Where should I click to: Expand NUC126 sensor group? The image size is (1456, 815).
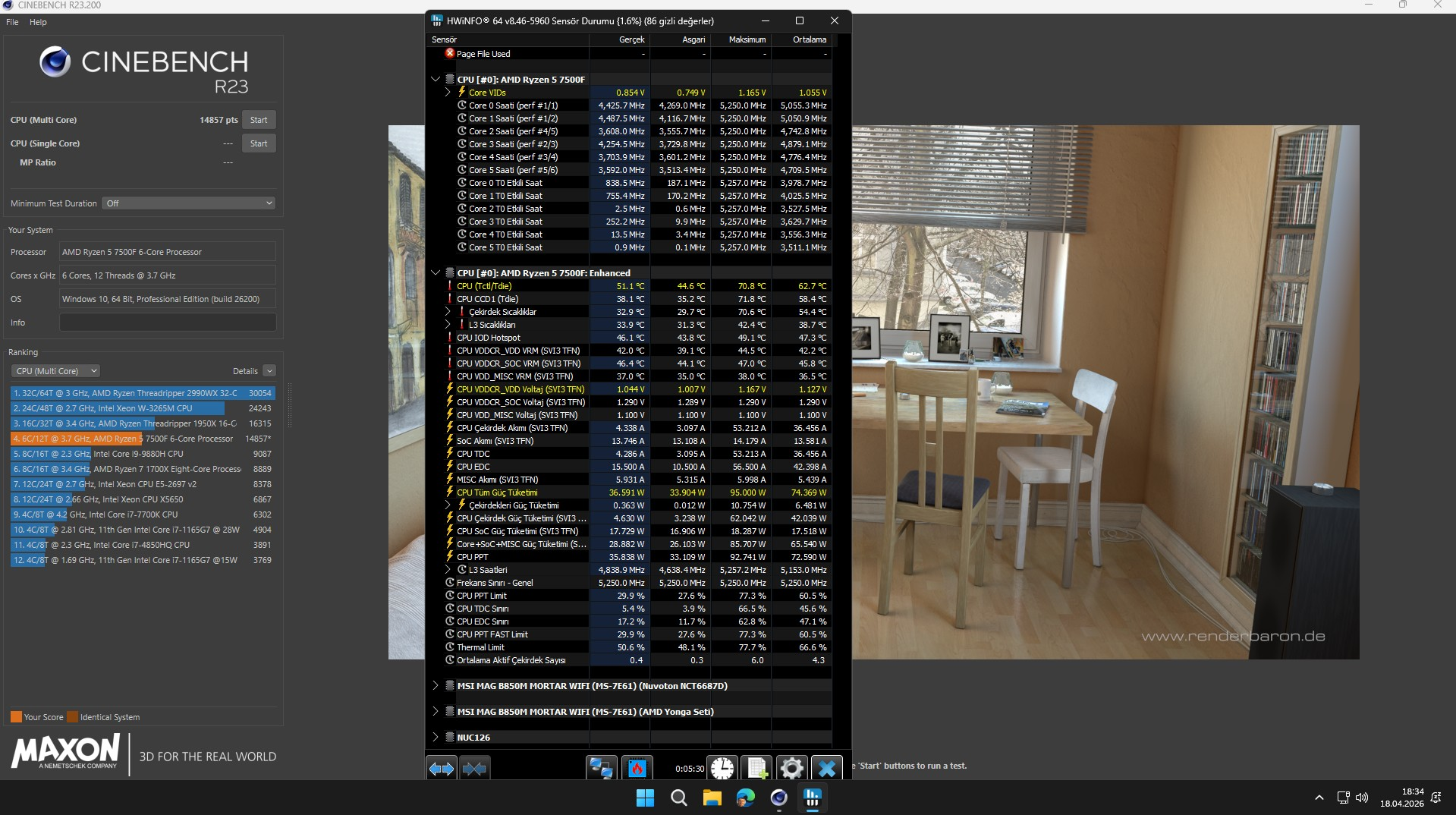(436, 737)
